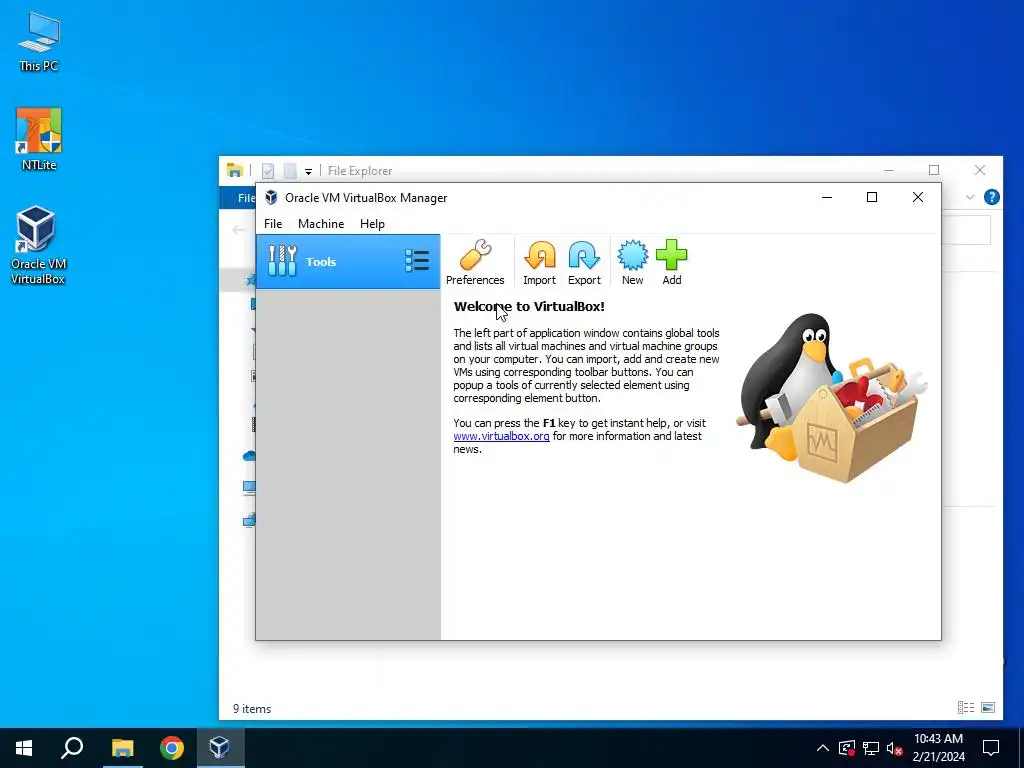Screen dimensions: 1024x768
Task: Click File Explorer help question icon
Action: click(991, 197)
